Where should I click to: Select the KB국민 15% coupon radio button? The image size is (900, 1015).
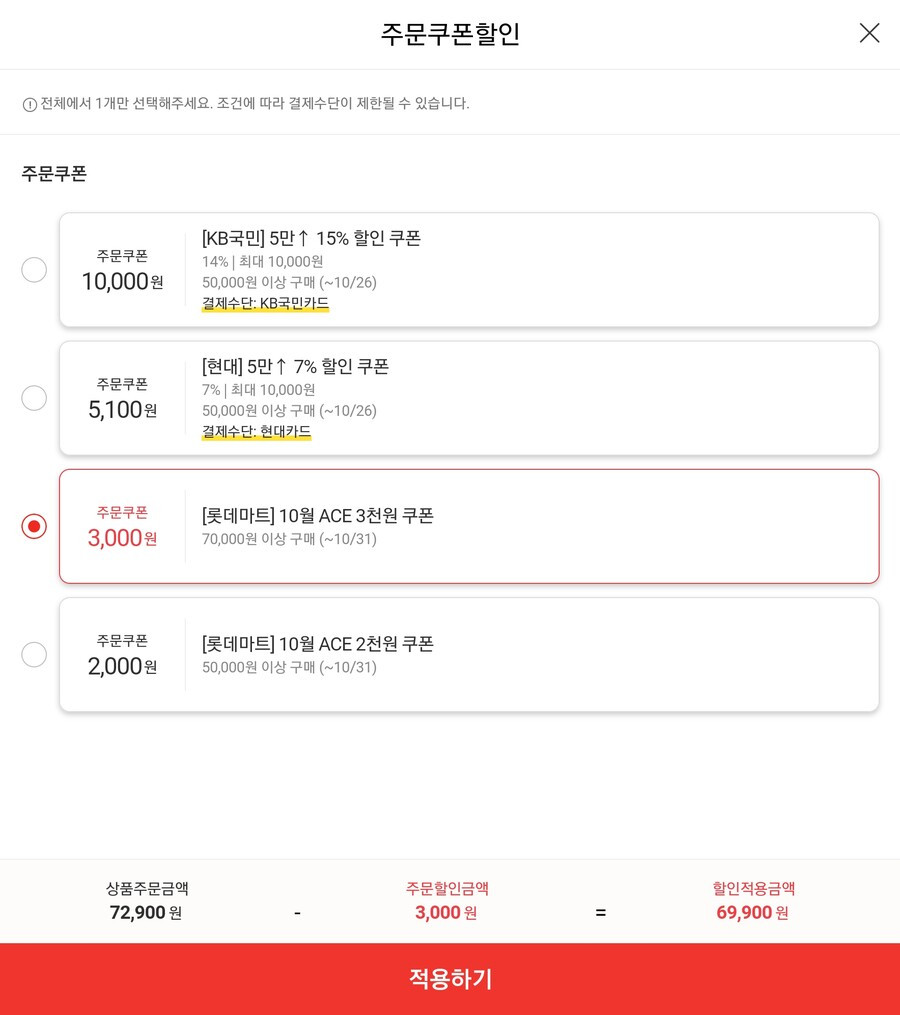pos(34,269)
